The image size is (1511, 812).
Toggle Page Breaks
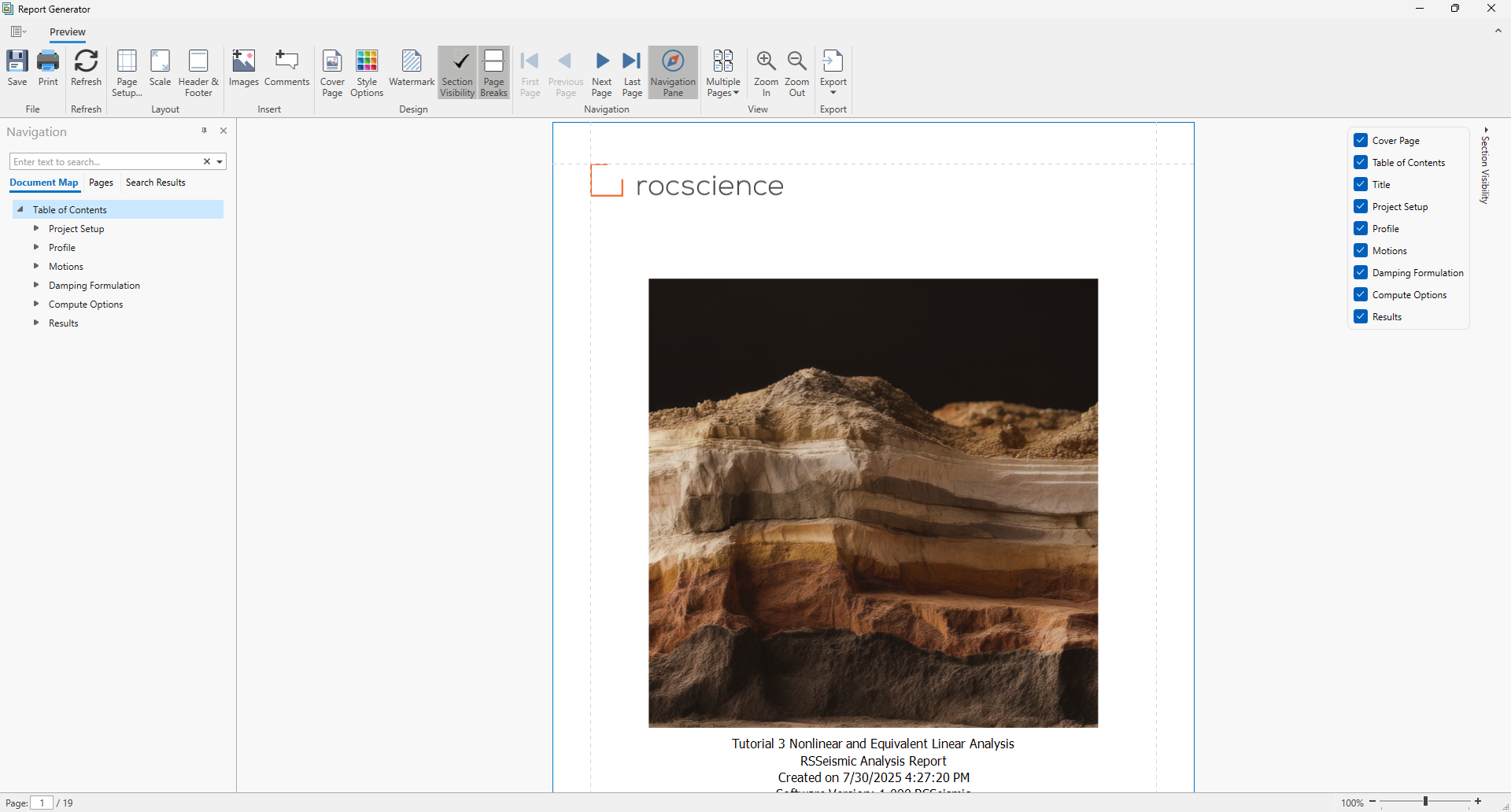pyautogui.click(x=494, y=73)
